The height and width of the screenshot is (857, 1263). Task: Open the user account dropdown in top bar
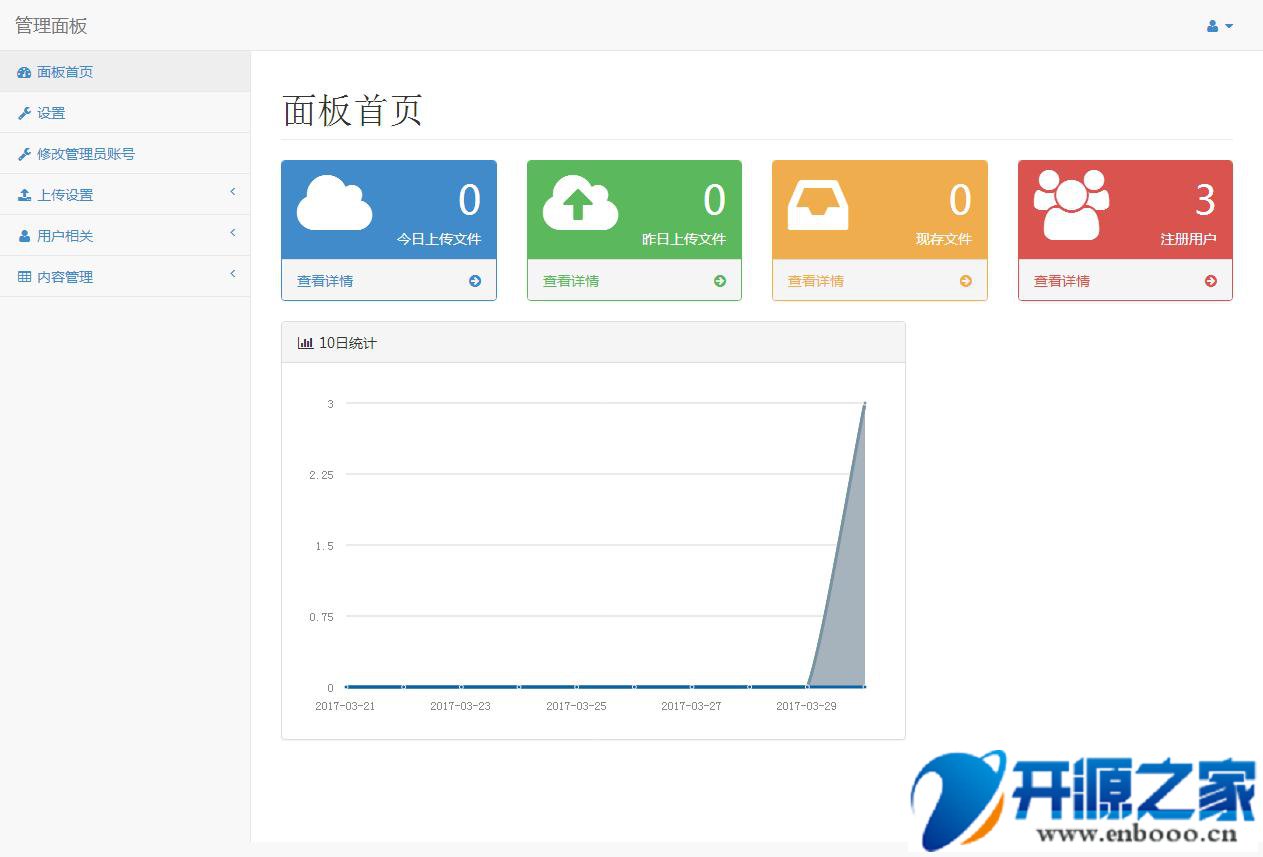pos(1220,26)
